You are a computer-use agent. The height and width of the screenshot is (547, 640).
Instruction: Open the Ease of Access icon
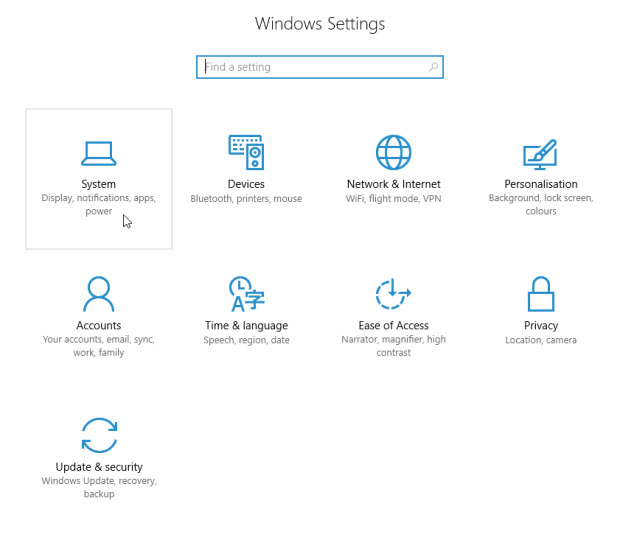[393, 294]
